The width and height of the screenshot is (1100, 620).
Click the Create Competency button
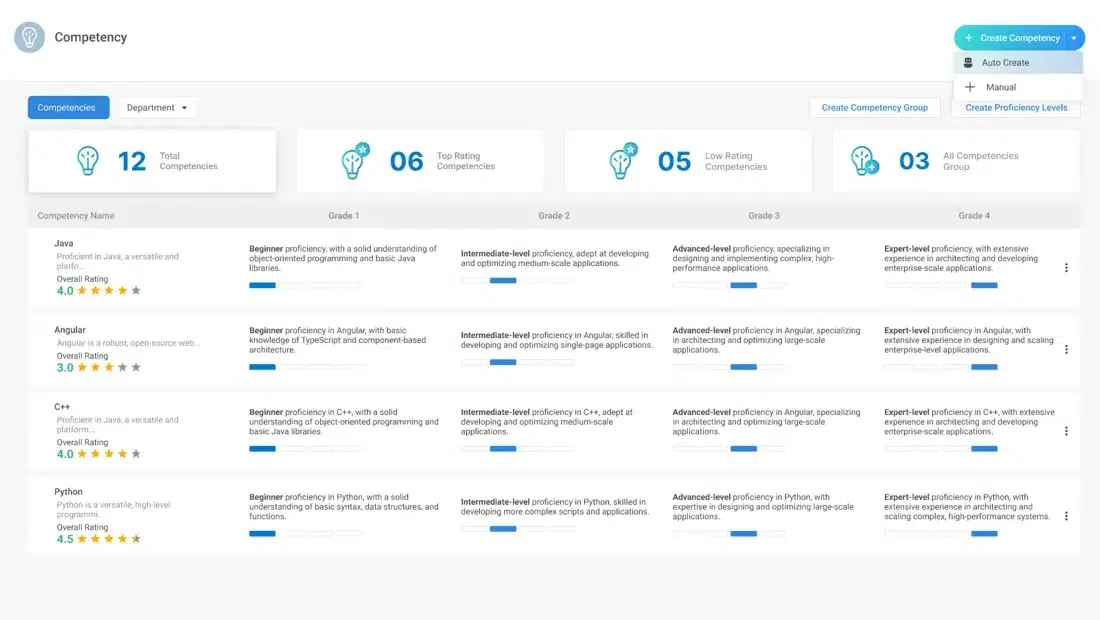click(x=1010, y=38)
